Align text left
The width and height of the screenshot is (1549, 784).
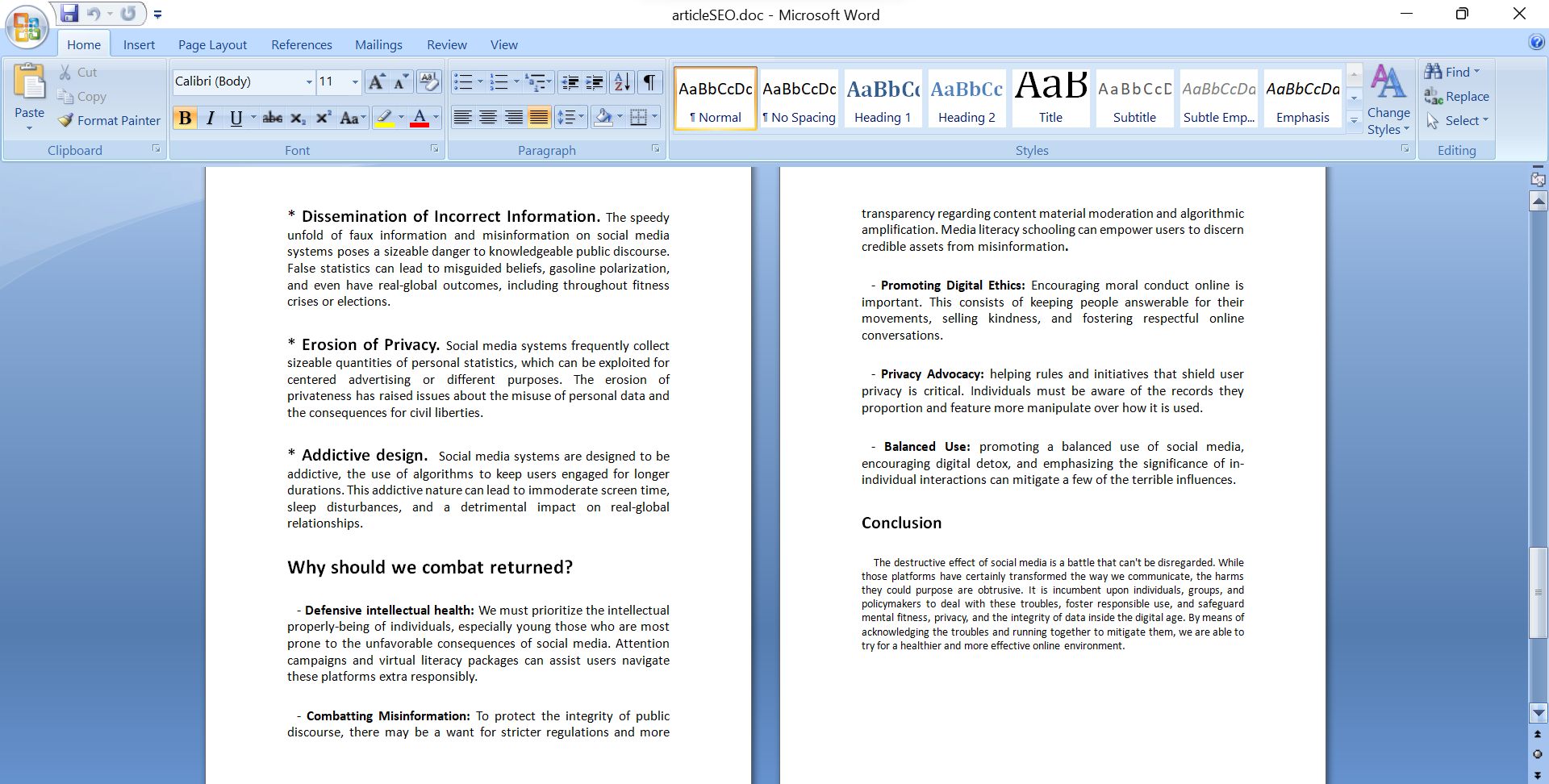(x=462, y=118)
